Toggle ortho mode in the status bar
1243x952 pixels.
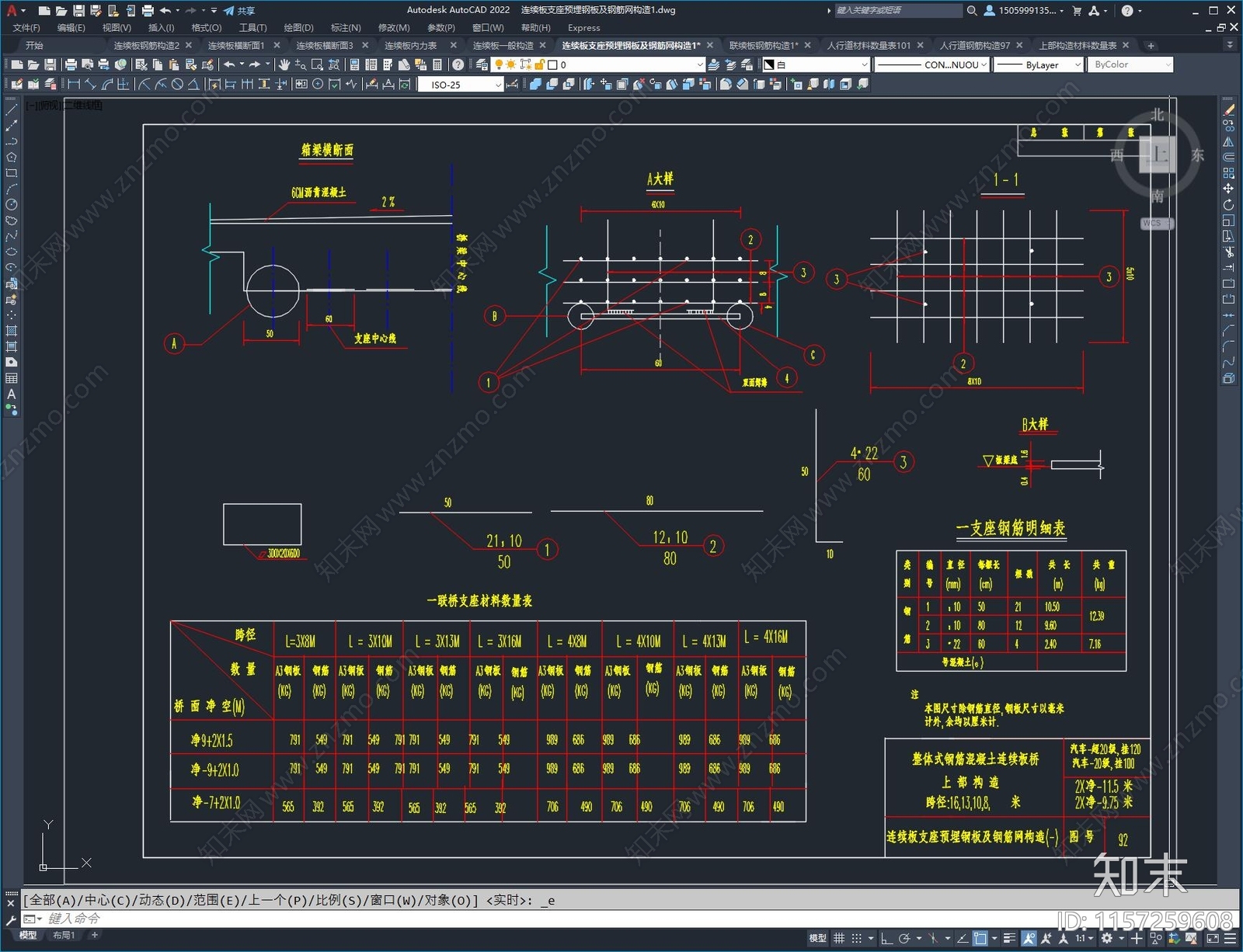886,938
